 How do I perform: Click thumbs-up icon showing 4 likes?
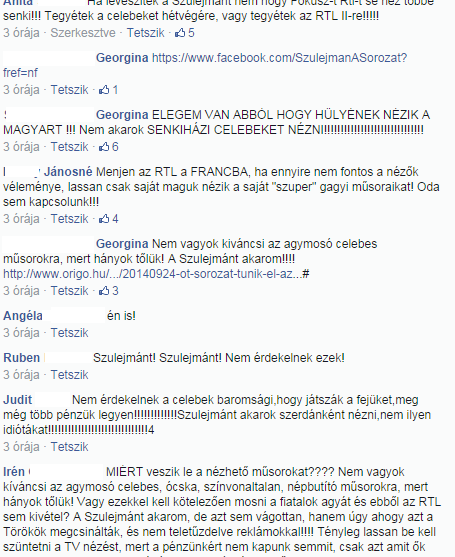tap(104, 218)
